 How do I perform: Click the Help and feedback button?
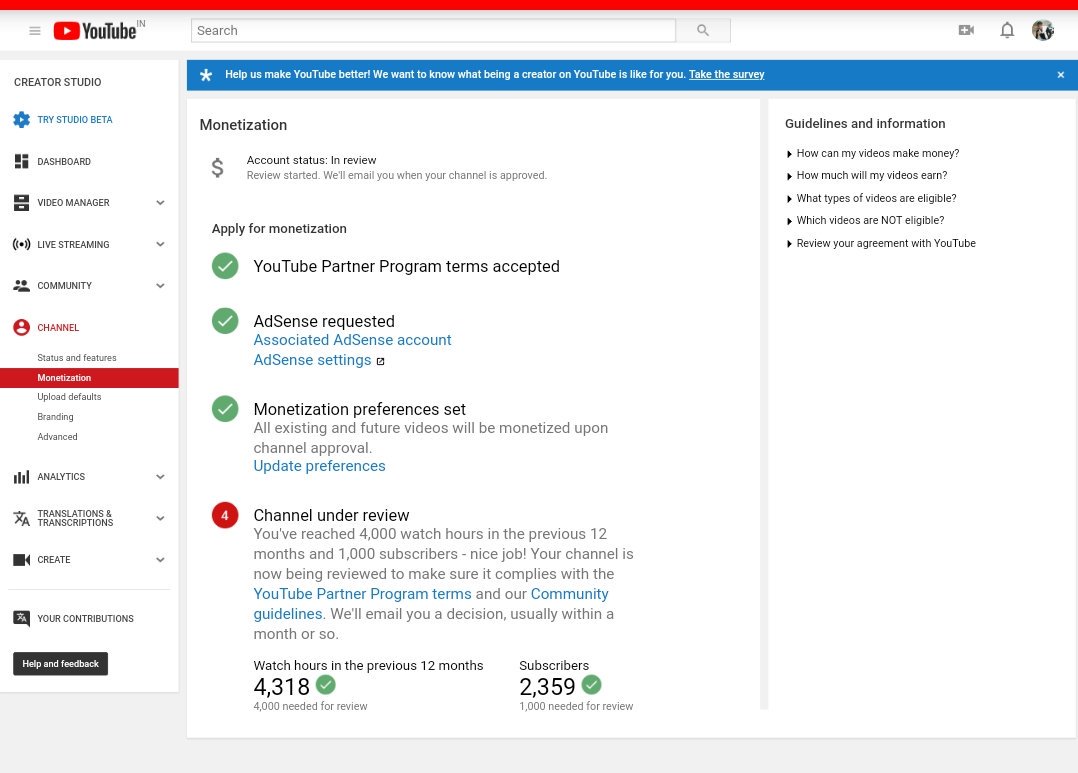(x=60, y=664)
